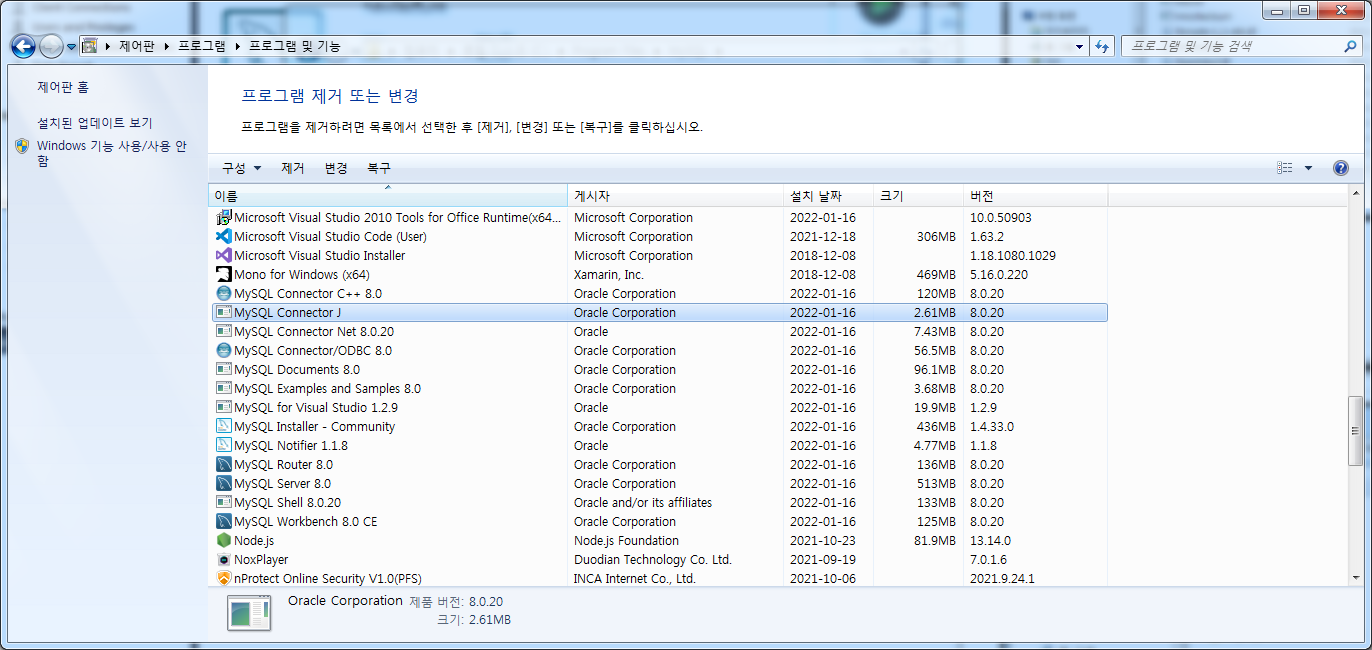The width and height of the screenshot is (1372, 650).
Task: Click the NoxPlayer icon
Action: tap(224, 560)
